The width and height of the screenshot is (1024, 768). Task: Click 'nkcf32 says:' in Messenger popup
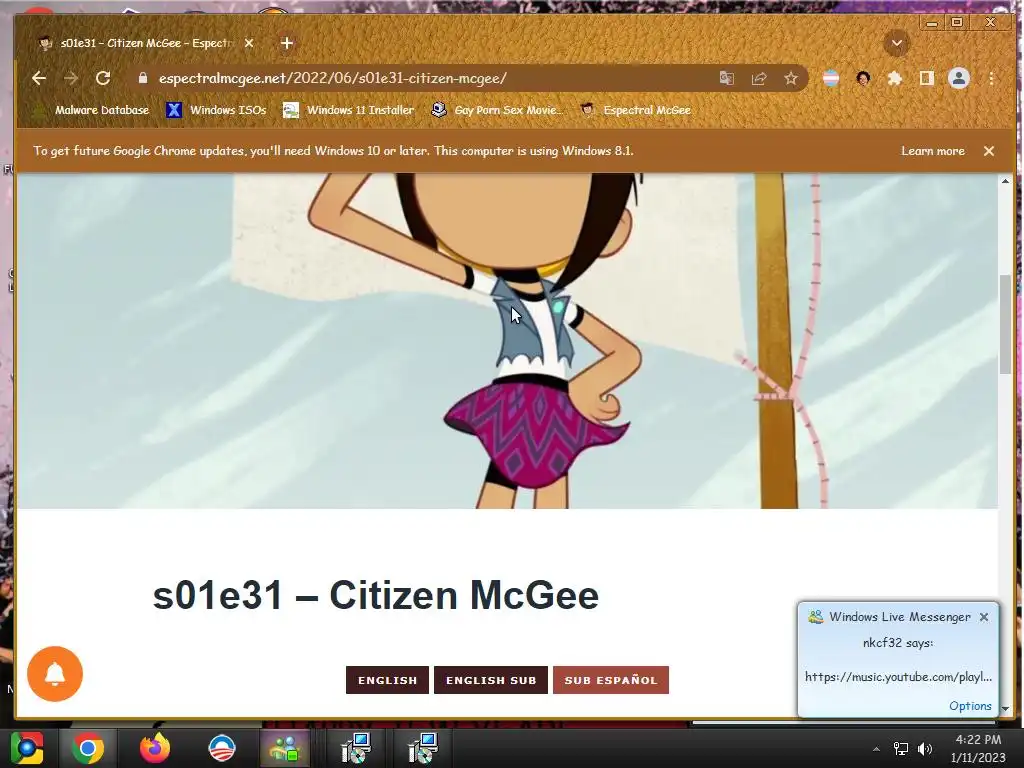[x=898, y=643]
